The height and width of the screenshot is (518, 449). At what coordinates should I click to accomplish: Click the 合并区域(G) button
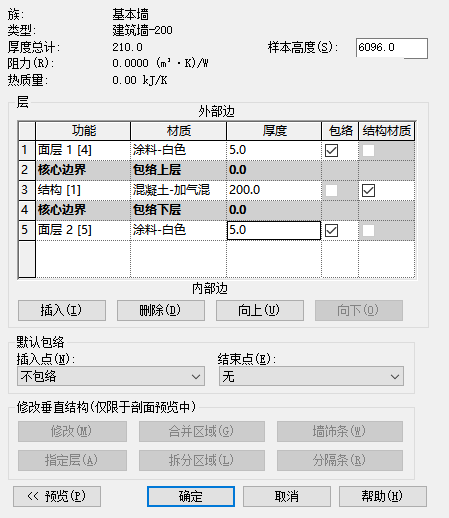202,431
